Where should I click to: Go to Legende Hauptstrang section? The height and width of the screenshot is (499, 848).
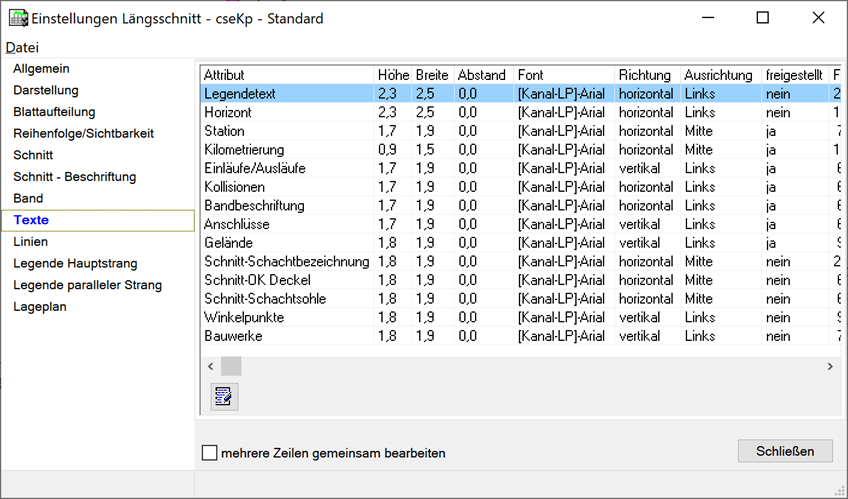73,264
